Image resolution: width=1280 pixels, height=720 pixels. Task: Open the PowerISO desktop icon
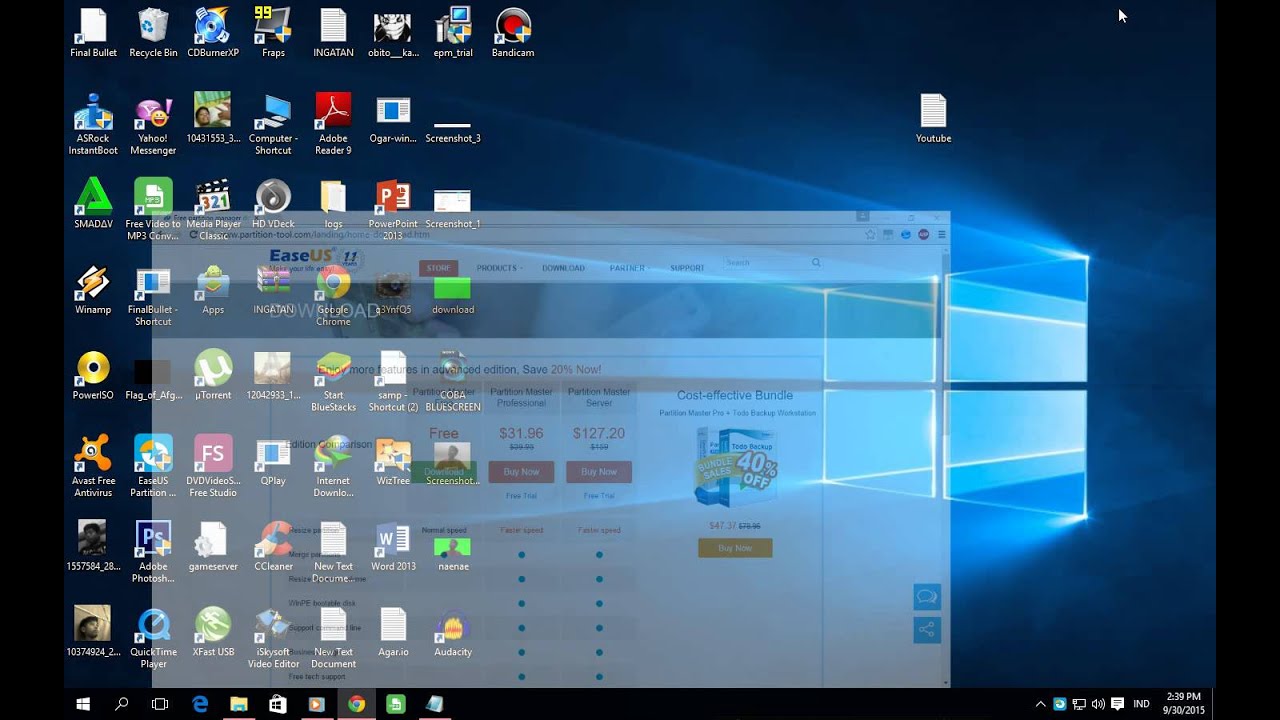93,375
